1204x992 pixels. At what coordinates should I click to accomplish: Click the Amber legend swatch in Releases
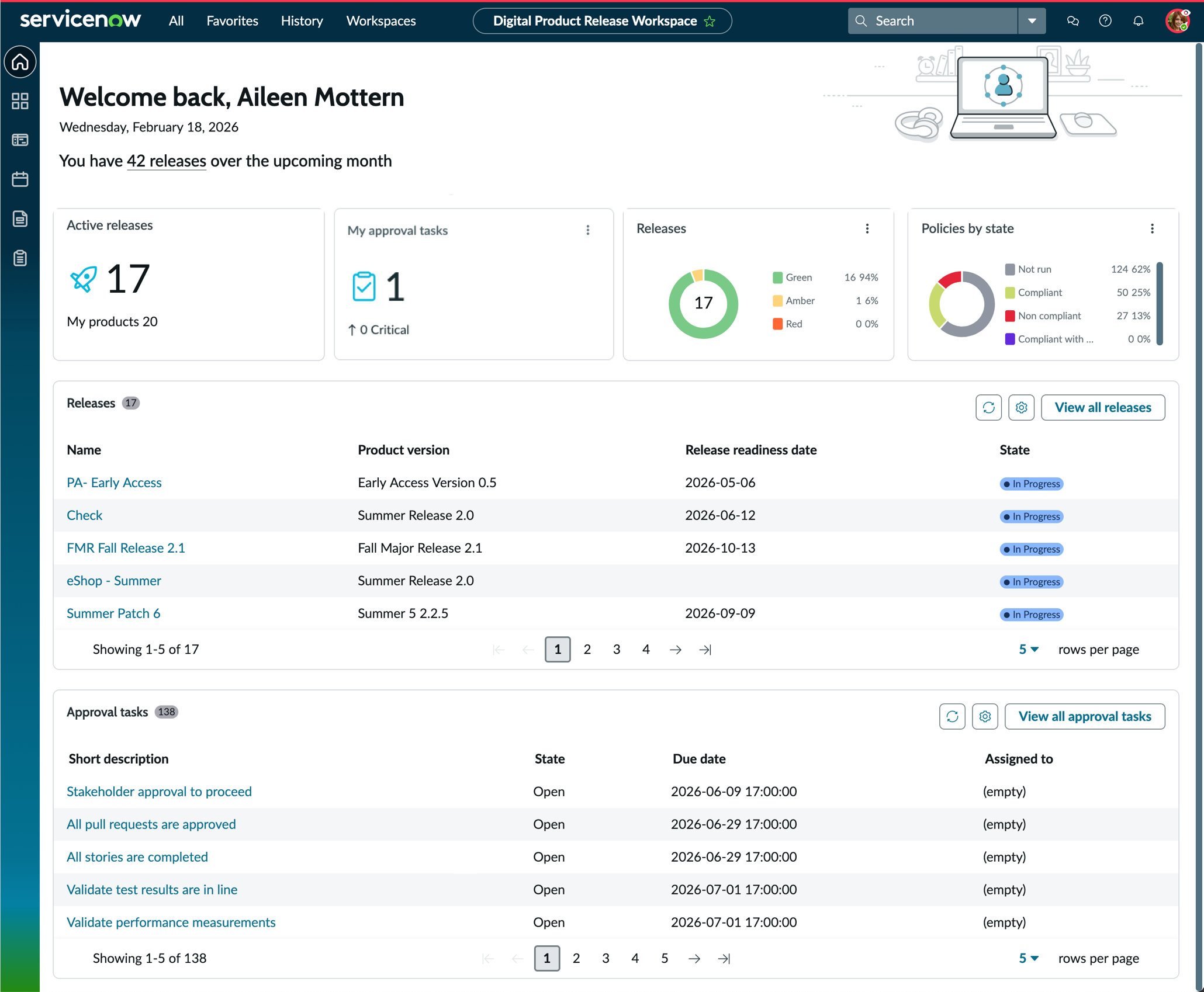coord(777,301)
